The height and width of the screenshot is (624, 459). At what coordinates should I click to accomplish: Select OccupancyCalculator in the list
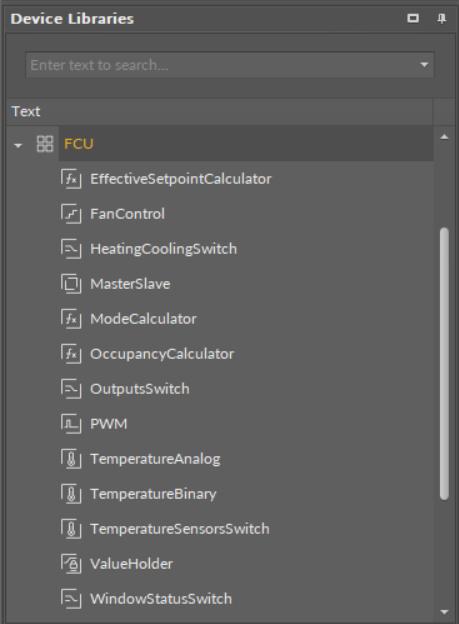[162, 354]
